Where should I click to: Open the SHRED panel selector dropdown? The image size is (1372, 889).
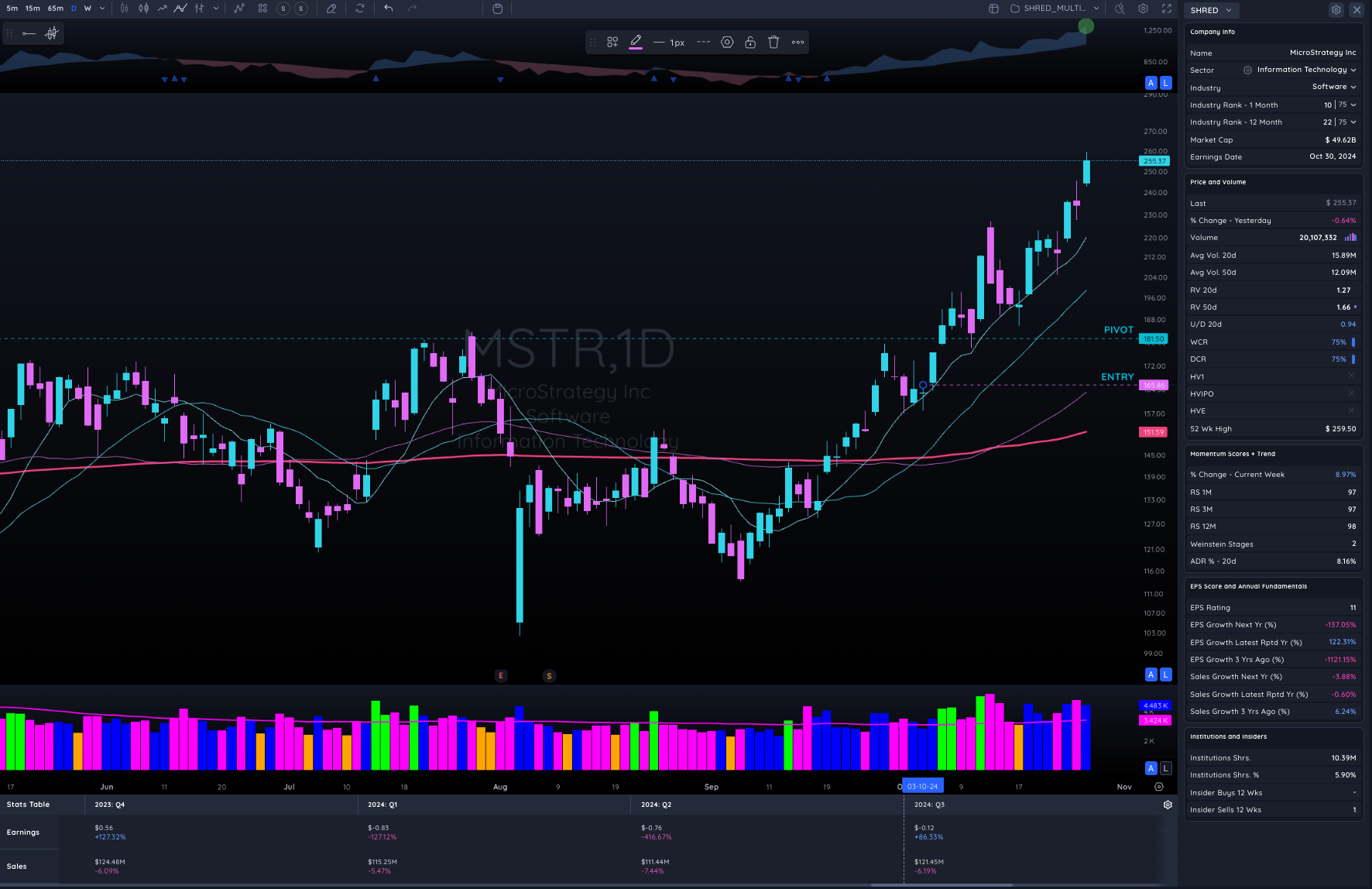1211,10
